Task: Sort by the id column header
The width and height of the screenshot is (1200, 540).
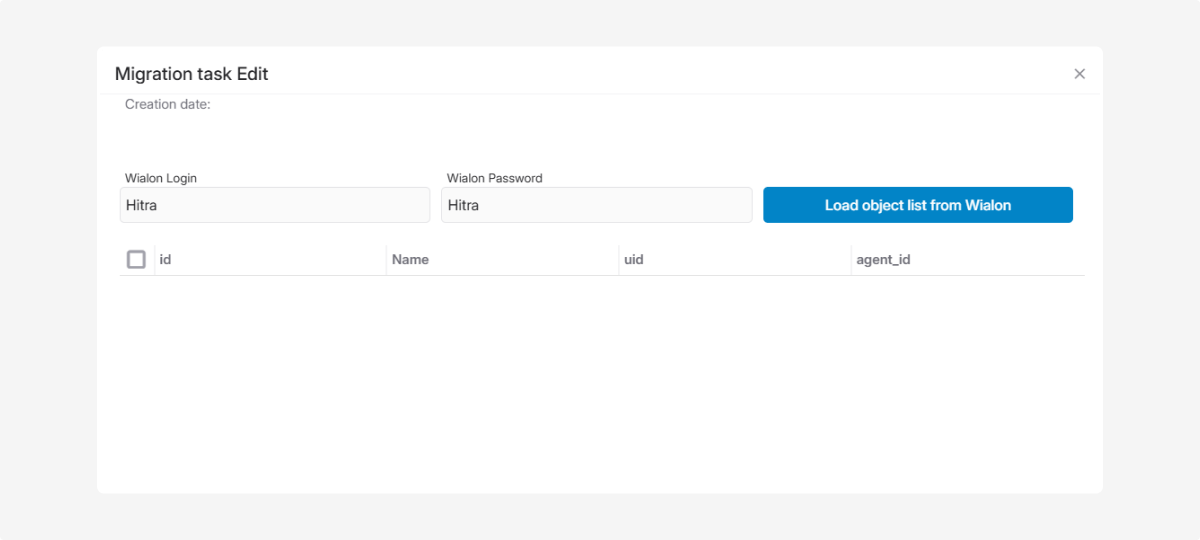Action: click(166, 260)
